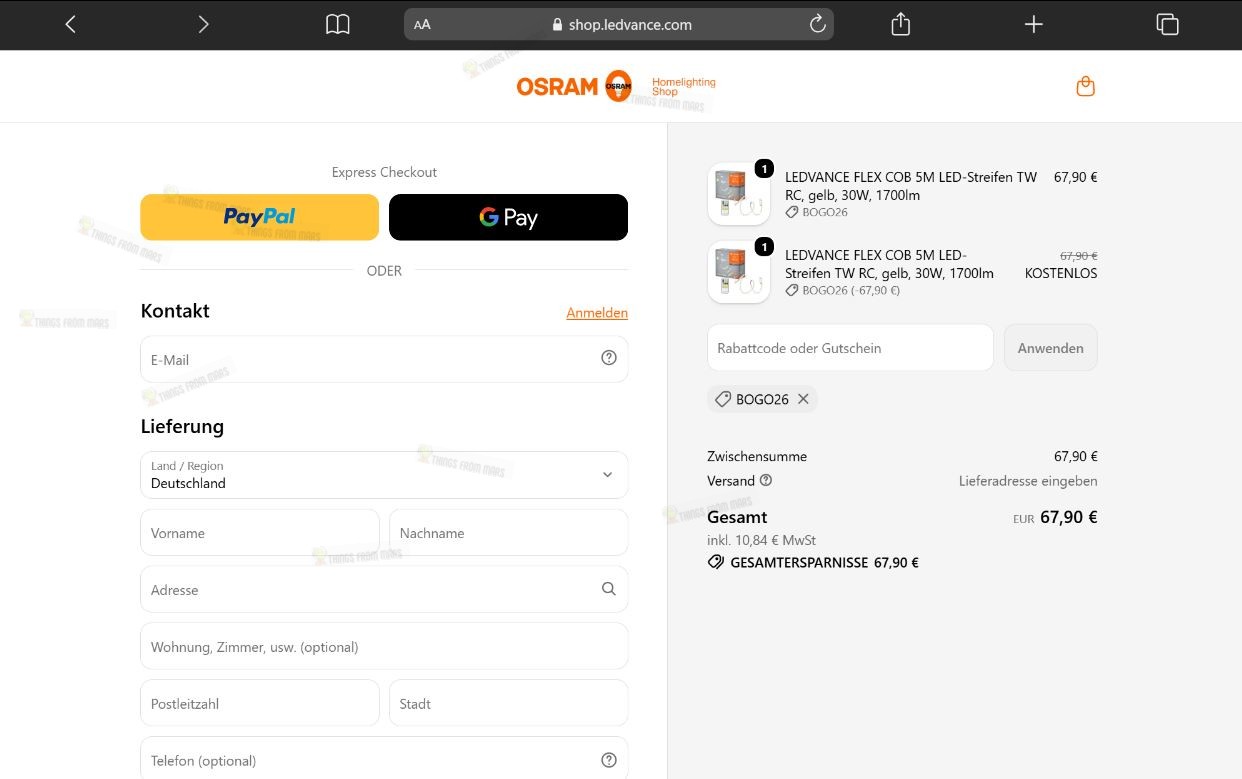Viewport: 1242px width, 779px height.
Task: Focus the Telefon optional field
Action: click(x=384, y=760)
